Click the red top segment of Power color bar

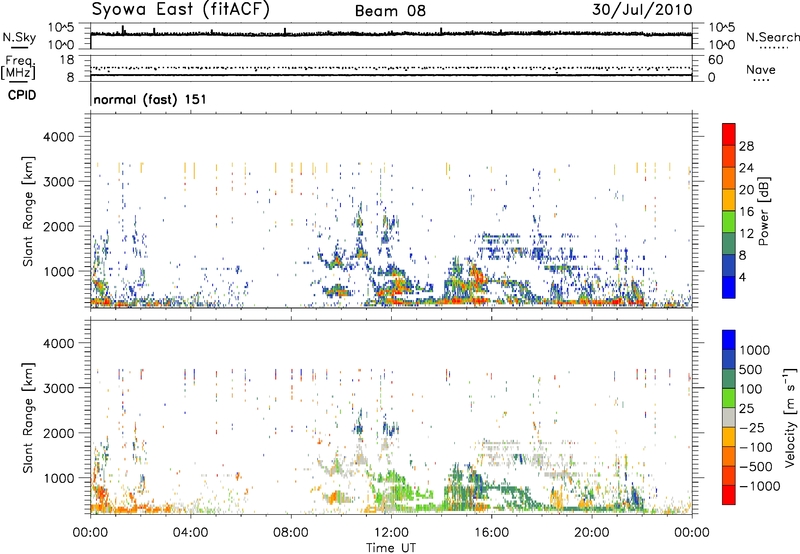tap(729, 135)
